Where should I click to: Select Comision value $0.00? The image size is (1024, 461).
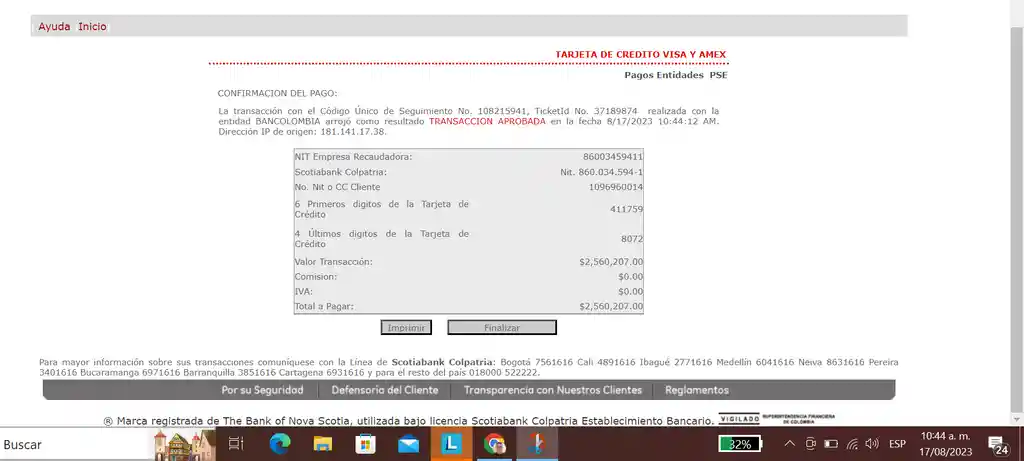click(631, 277)
